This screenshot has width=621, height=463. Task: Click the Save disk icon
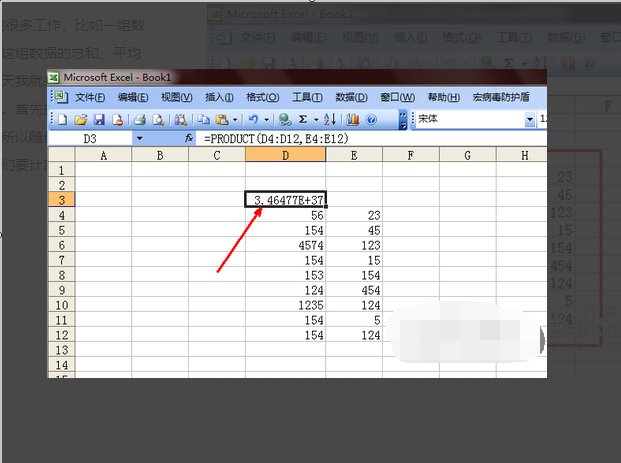97,119
